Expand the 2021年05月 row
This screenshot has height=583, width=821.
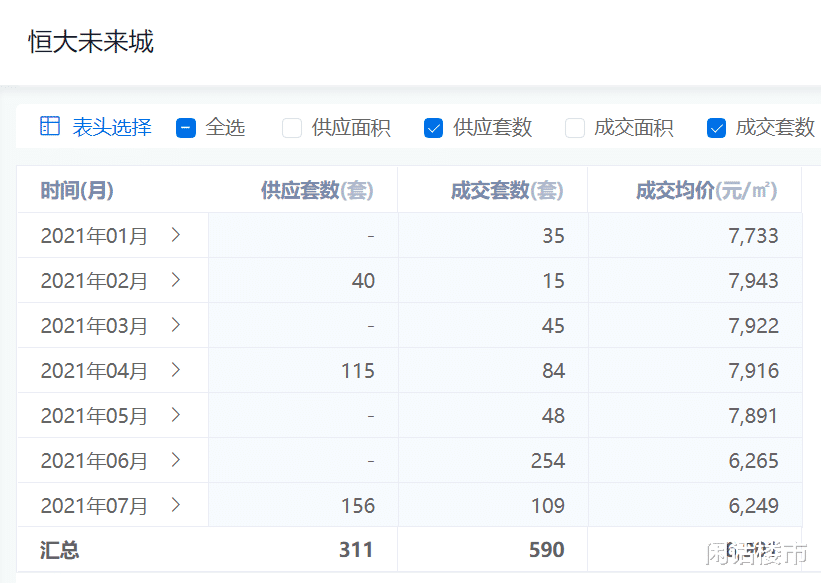[x=176, y=415]
